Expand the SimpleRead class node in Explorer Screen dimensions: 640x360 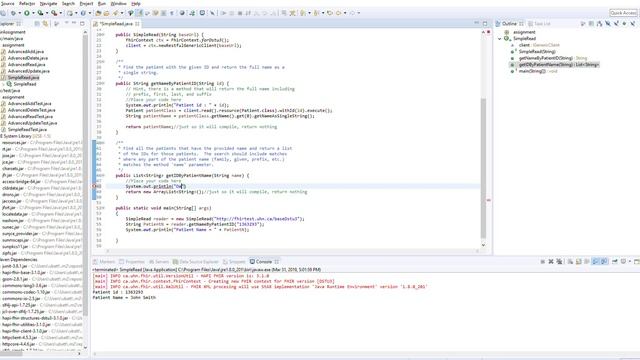[3, 84]
